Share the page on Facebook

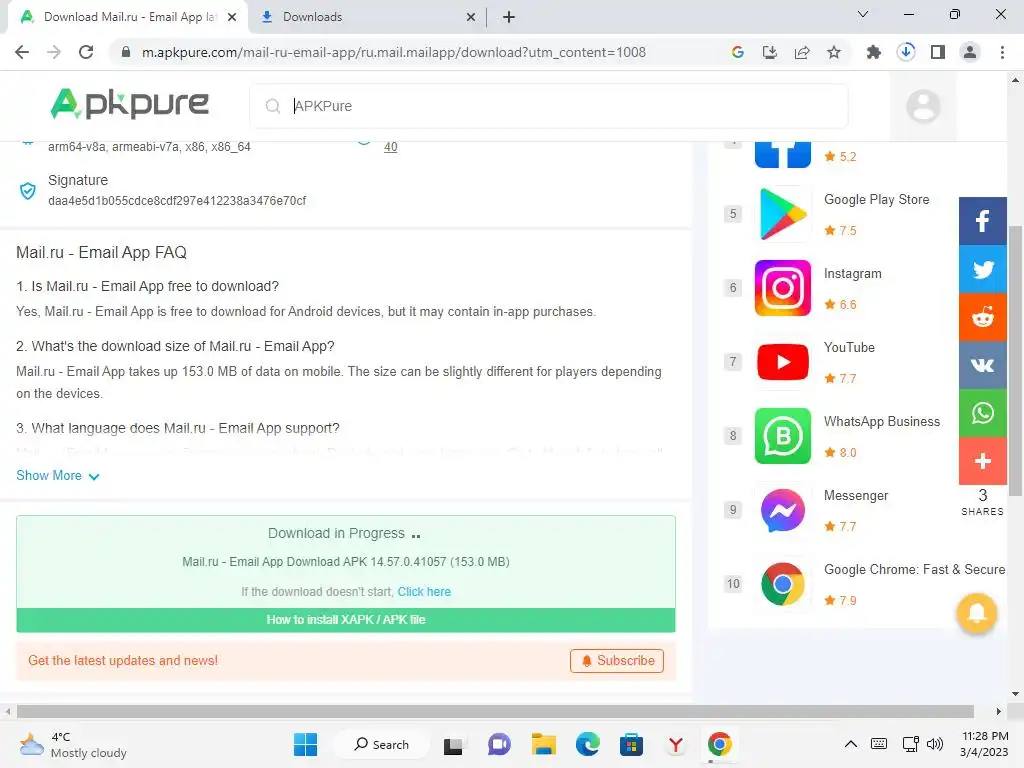(x=982, y=221)
